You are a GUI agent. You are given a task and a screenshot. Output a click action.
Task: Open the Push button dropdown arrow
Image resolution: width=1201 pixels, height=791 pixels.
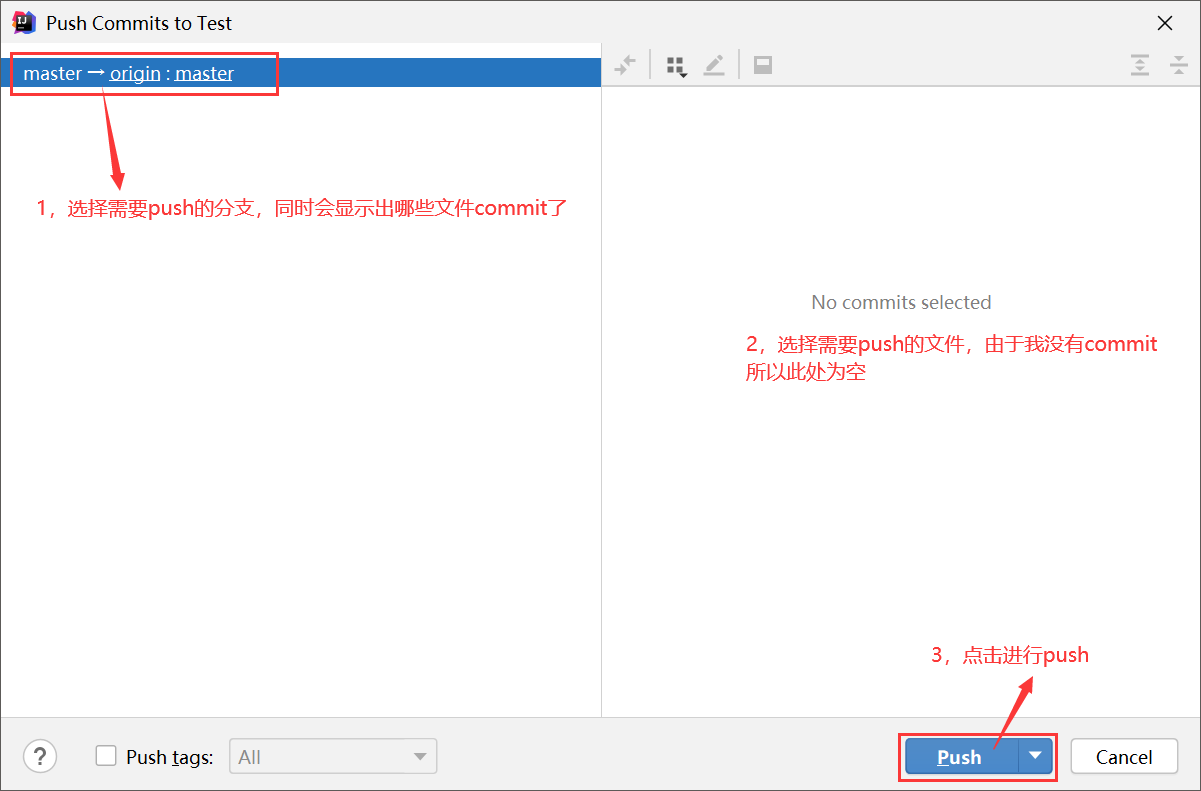click(x=1036, y=757)
